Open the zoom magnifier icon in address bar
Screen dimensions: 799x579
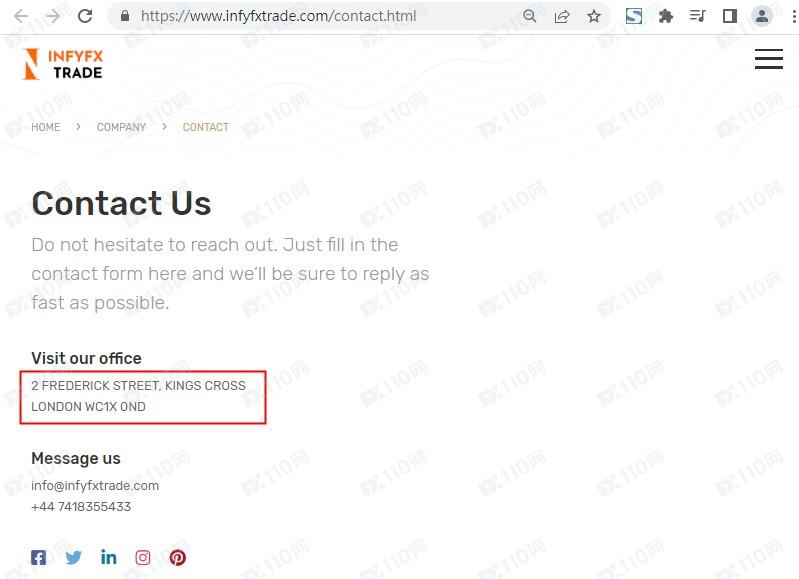coord(529,16)
